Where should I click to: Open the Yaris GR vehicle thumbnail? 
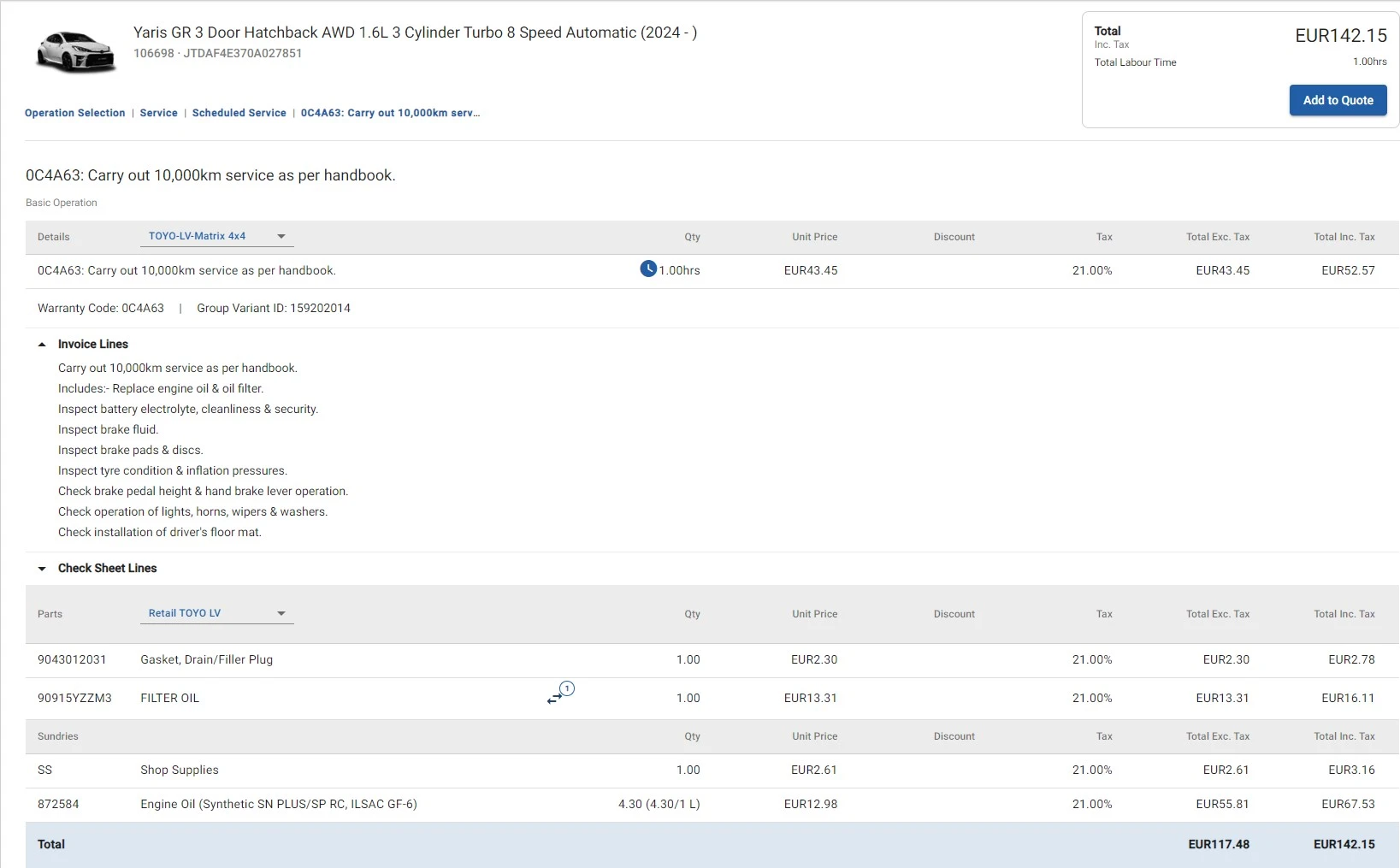[75, 52]
